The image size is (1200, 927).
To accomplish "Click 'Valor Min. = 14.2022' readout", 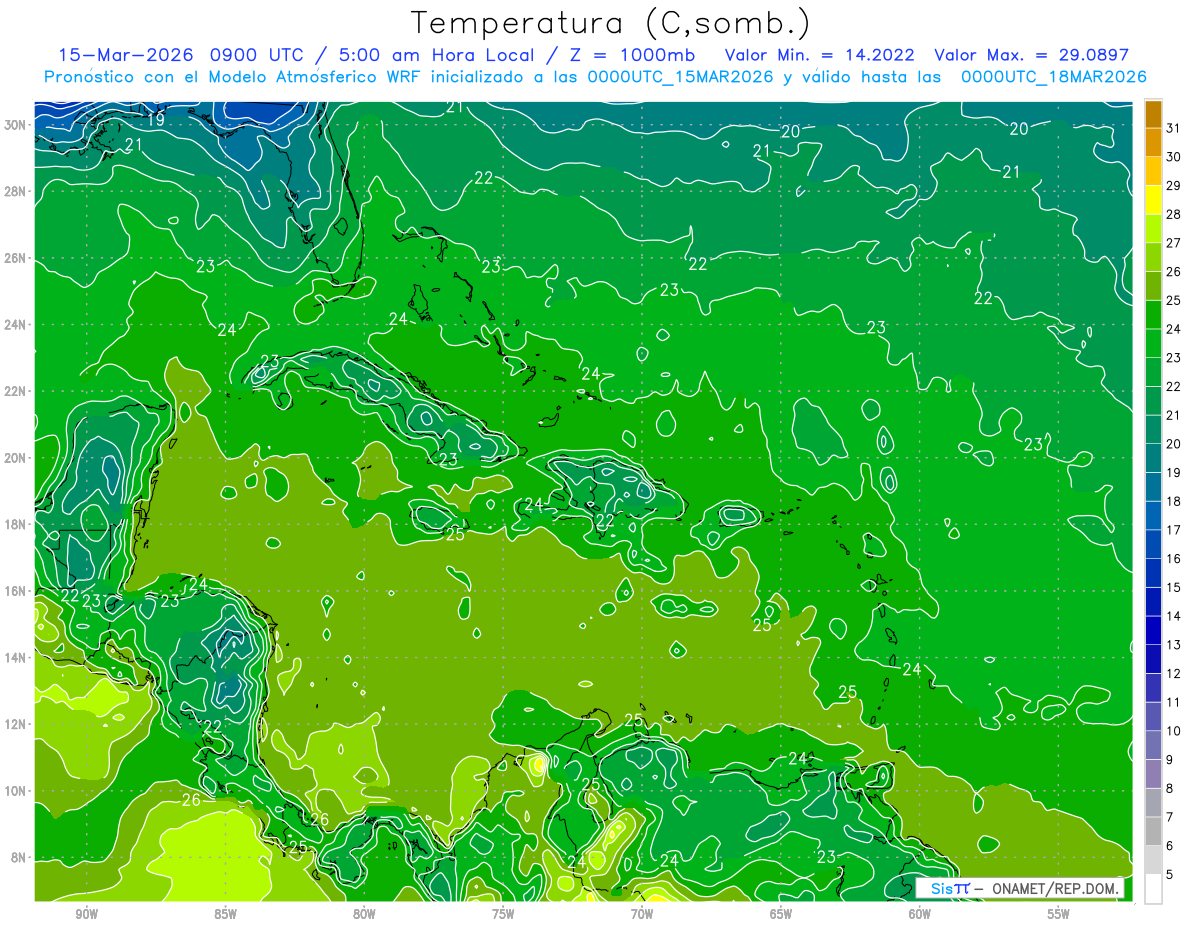I will (820, 55).
